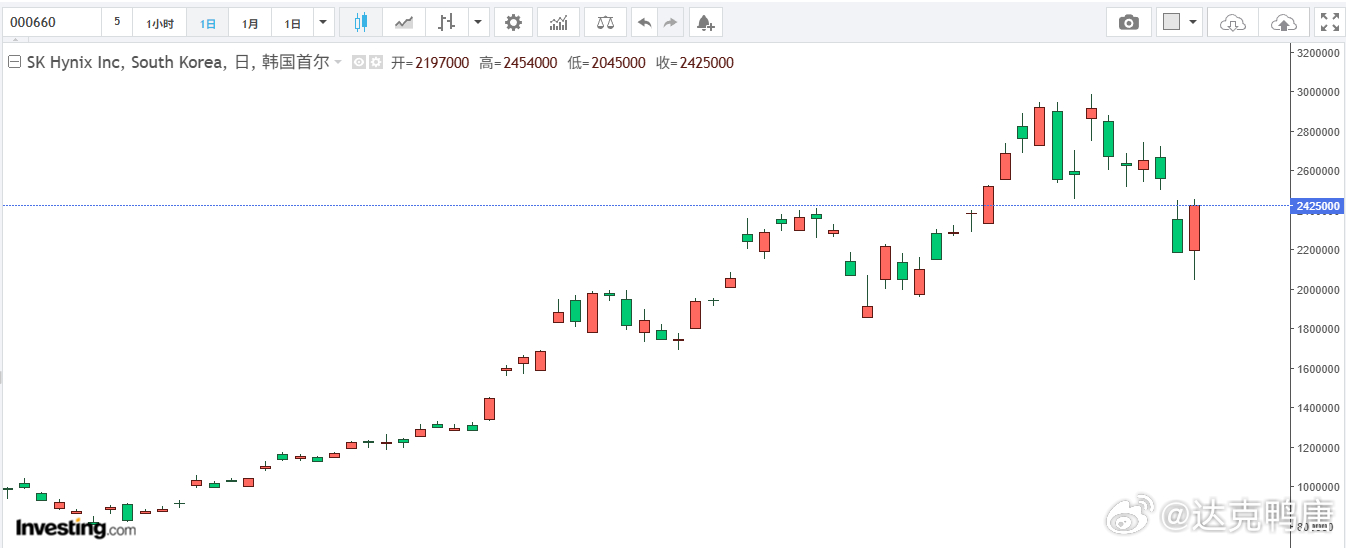Expand the time interval dropdown arrow
The image size is (1346, 548).
point(323,22)
